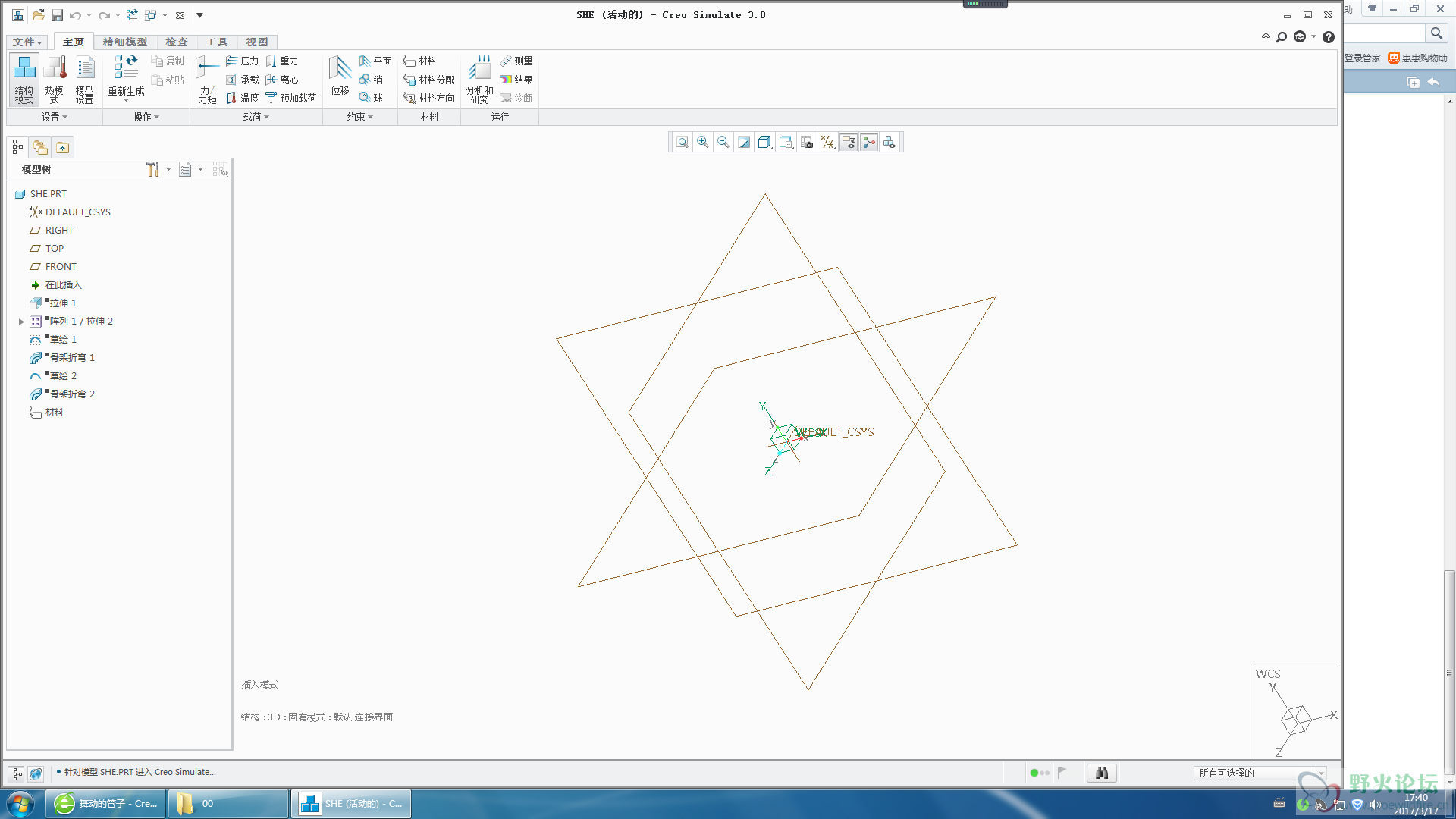Click the model tree tab icon
1456x819 pixels.
tap(17, 147)
